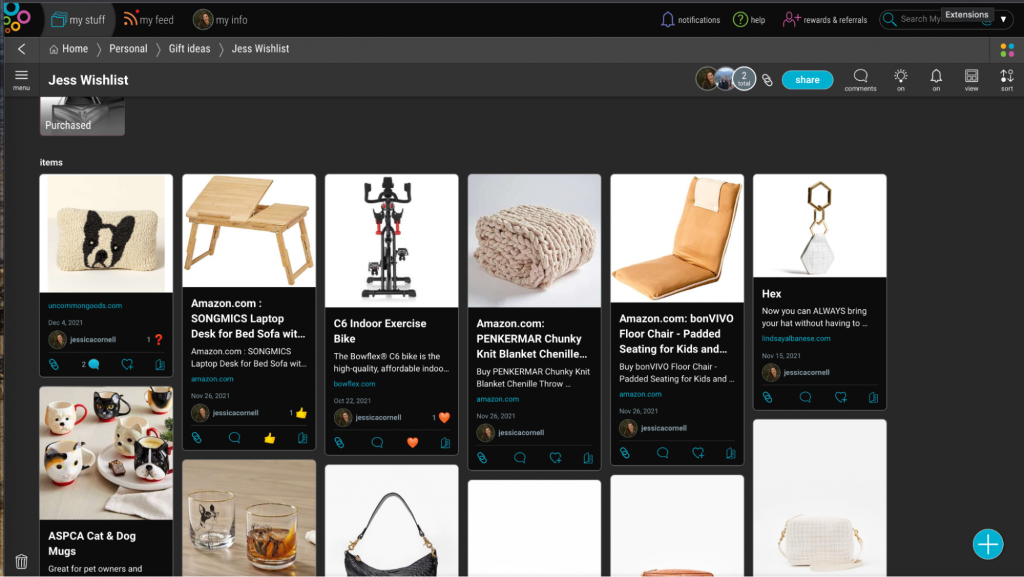
Task: Add heart reaction to the Hex card
Action: [x=840, y=397]
